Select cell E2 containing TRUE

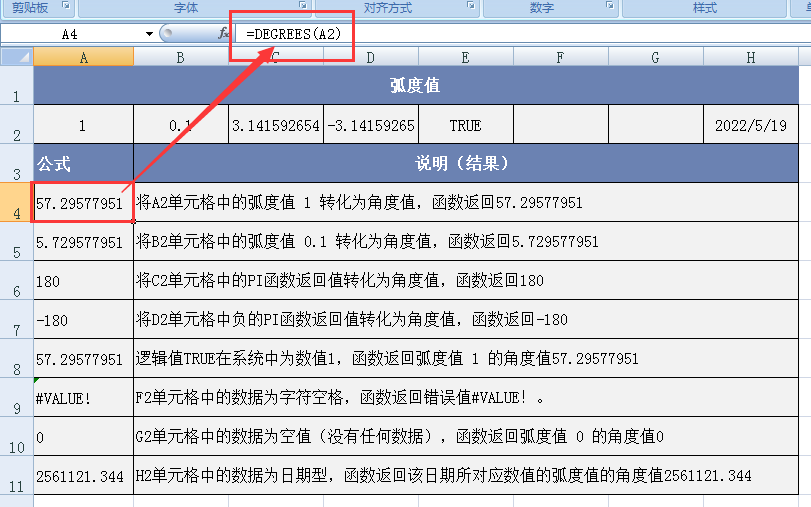tap(465, 125)
